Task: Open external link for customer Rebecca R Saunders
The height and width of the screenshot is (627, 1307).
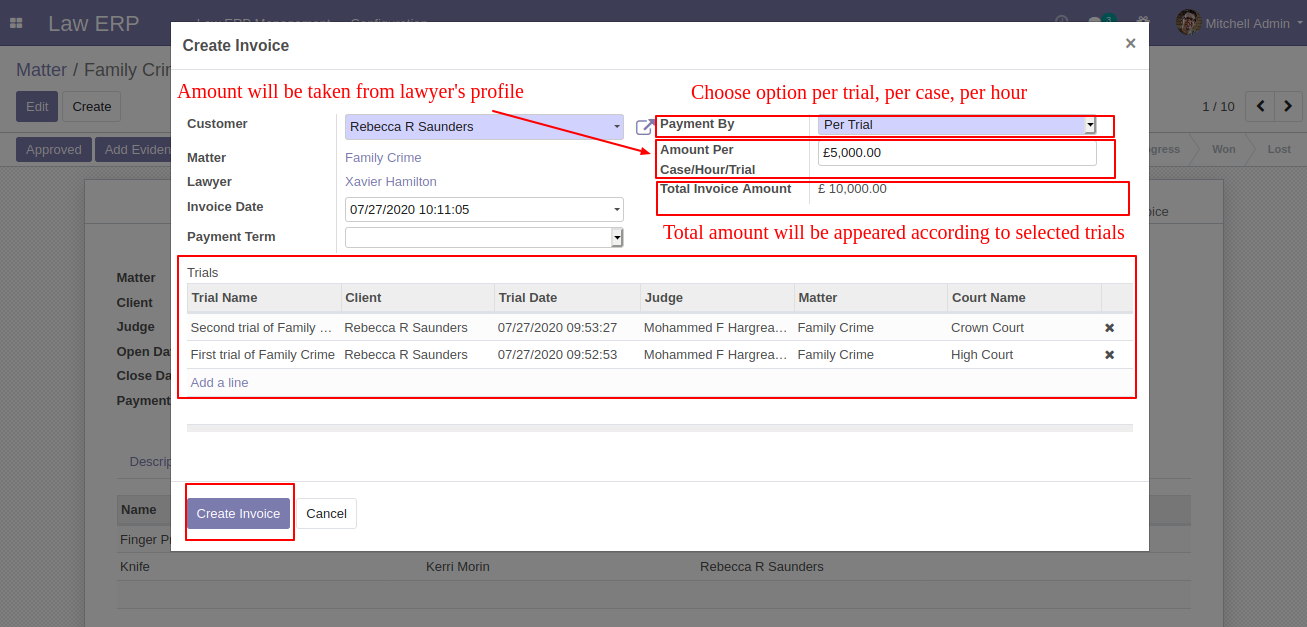Action: coord(644,127)
